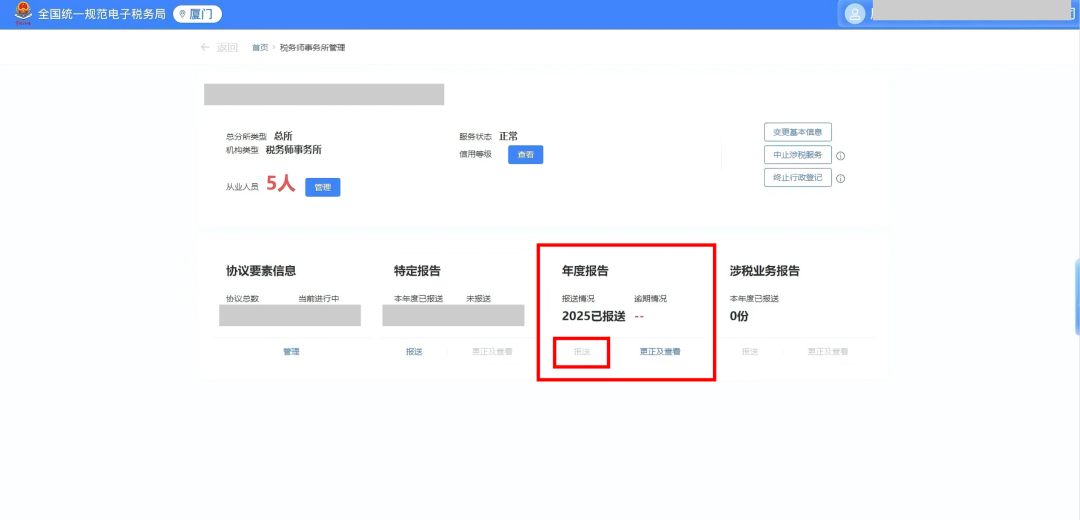The image size is (1080, 520).
Task: Open 更正及查看 under 年度报告
Action: click(660, 351)
